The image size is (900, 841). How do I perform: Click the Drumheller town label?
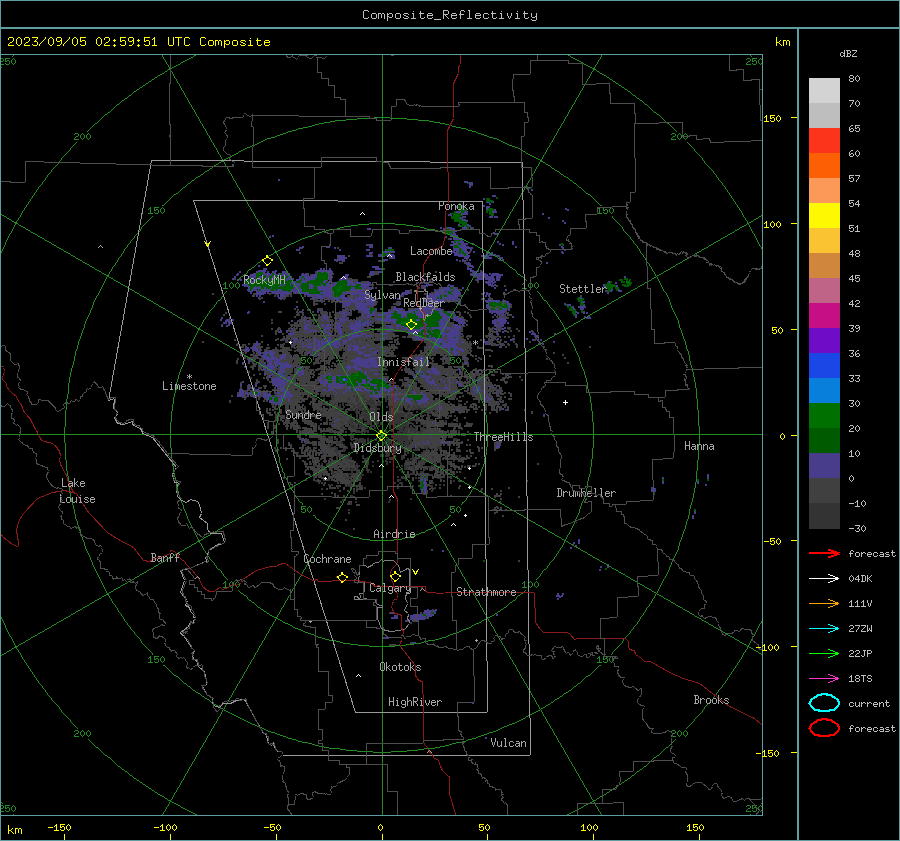pyautogui.click(x=586, y=493)
